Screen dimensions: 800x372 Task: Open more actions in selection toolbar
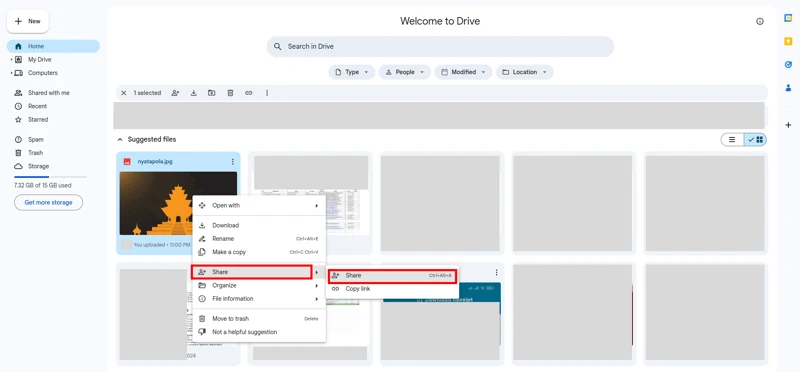tap(267, 93)
